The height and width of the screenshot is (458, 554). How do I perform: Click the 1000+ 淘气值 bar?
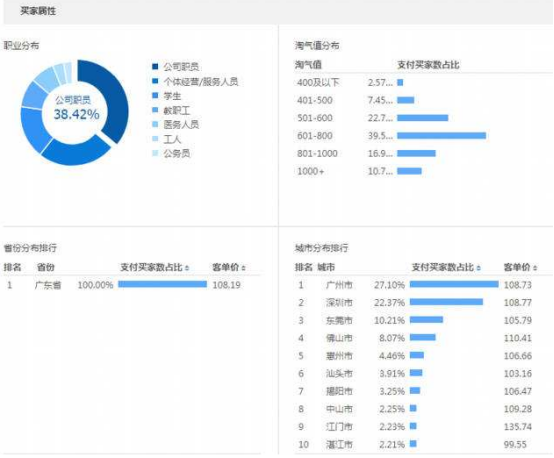(409, 171)
